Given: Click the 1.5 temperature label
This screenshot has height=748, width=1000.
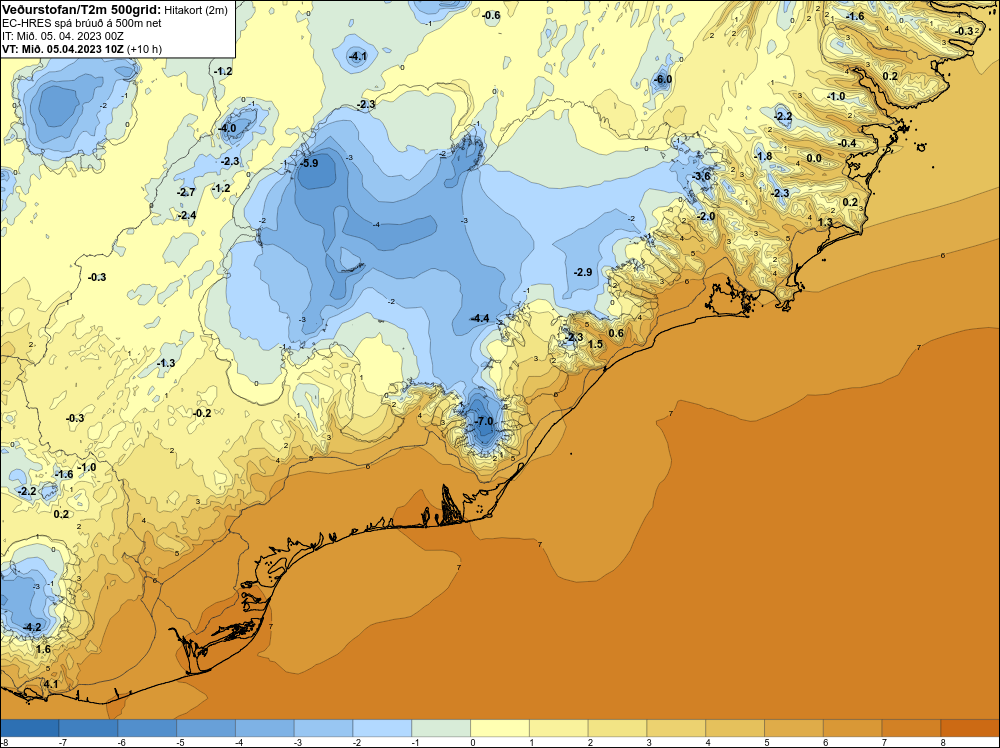Looking at the screenshot, I should tap(595, 344).
